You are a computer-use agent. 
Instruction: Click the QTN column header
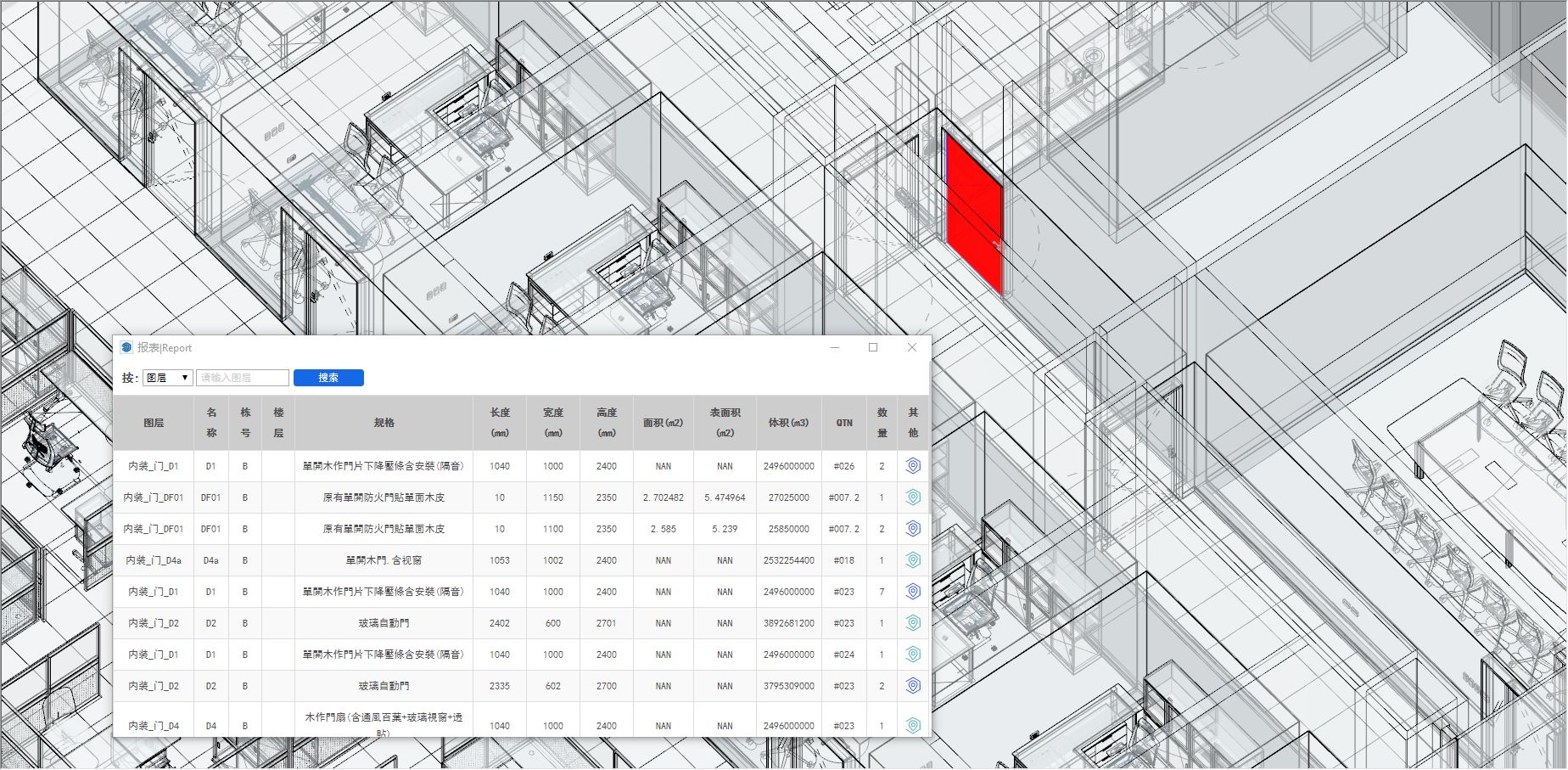pyautogui.click(x=844, y=423)
